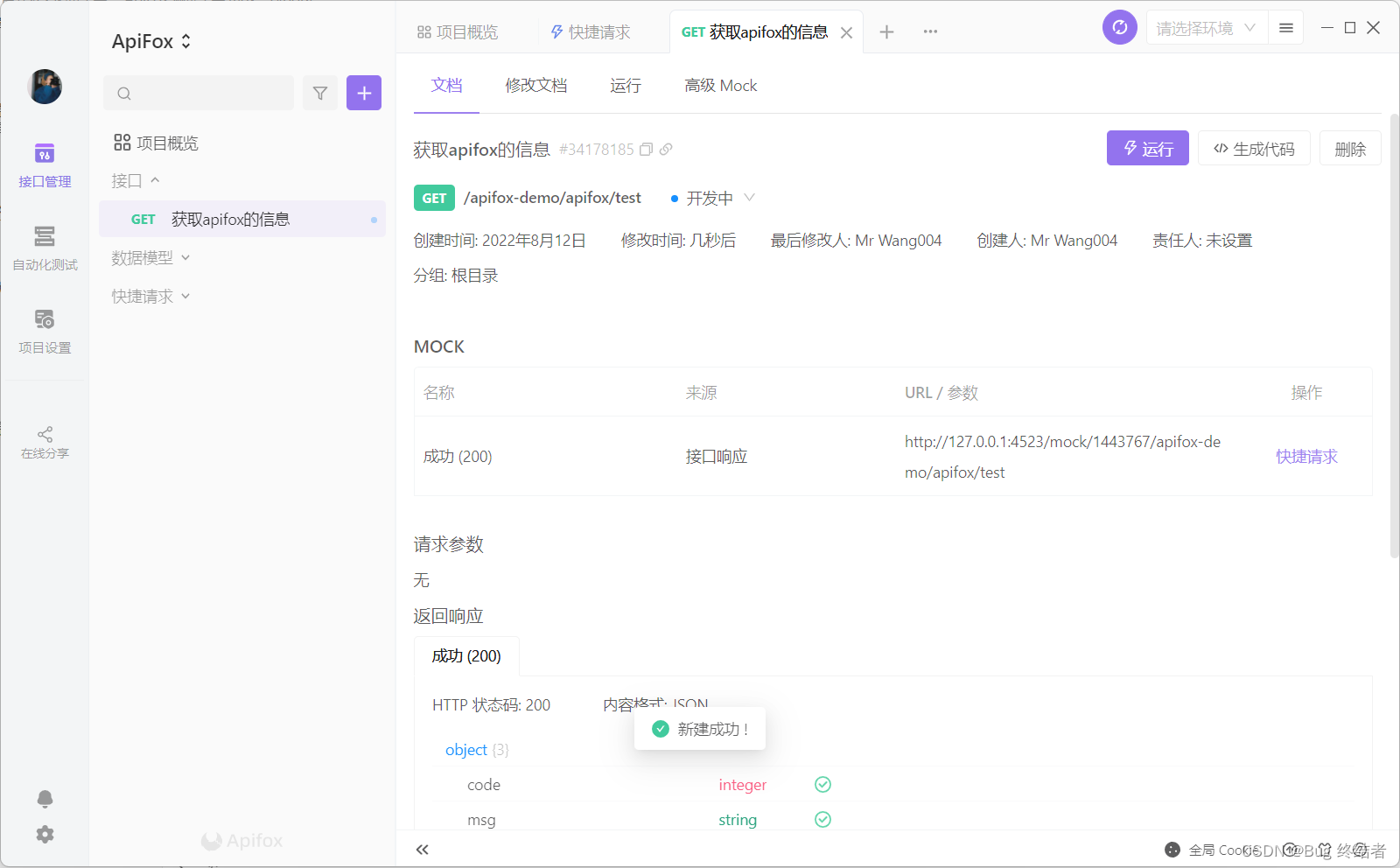Select the 文档 sub tab
Screen dimensions: 1400x868
[446, 86]
